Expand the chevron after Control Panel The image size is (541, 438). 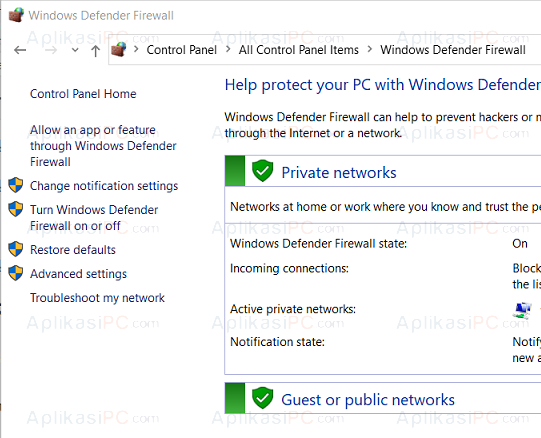[x=228, y=49]
